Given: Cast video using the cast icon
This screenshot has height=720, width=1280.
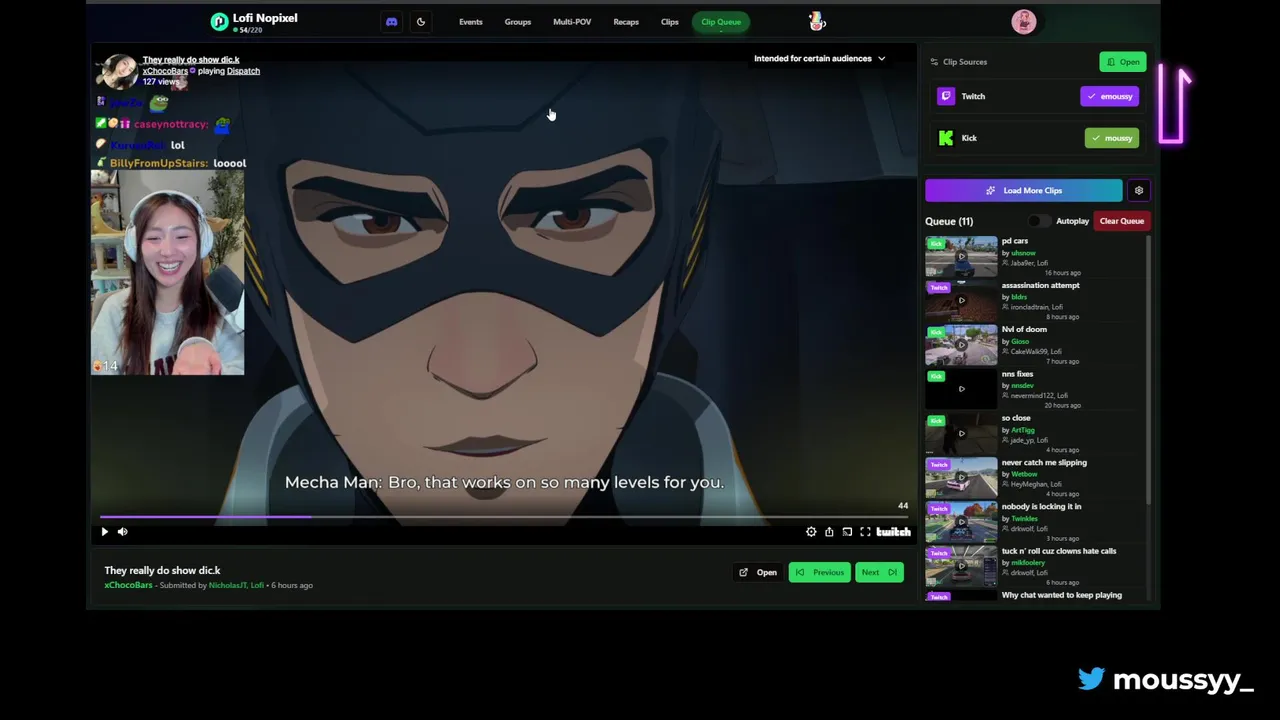Looking at the screenshot, I should coord(847,532).
